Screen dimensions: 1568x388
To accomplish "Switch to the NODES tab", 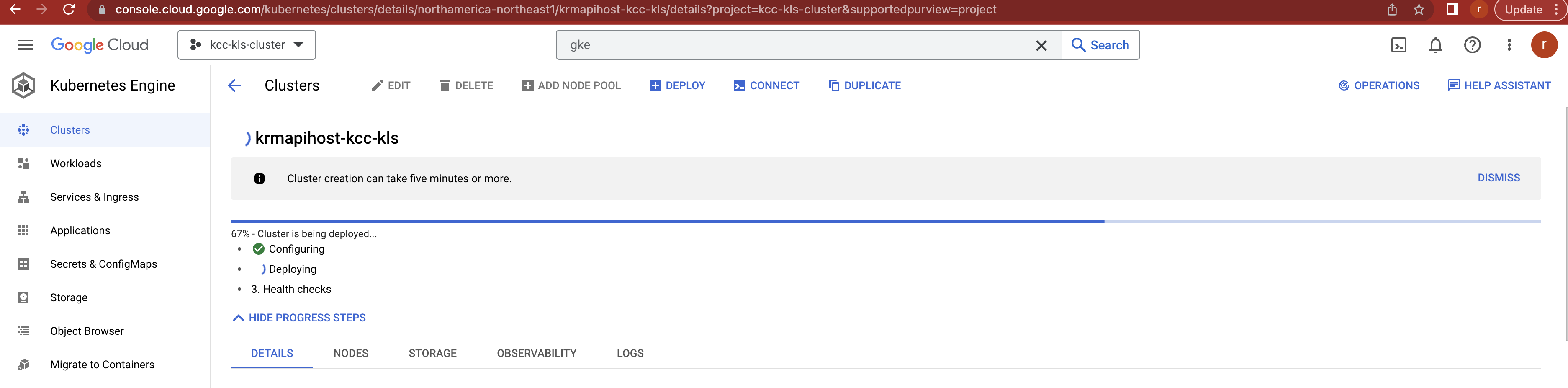I will coord(351,353).
